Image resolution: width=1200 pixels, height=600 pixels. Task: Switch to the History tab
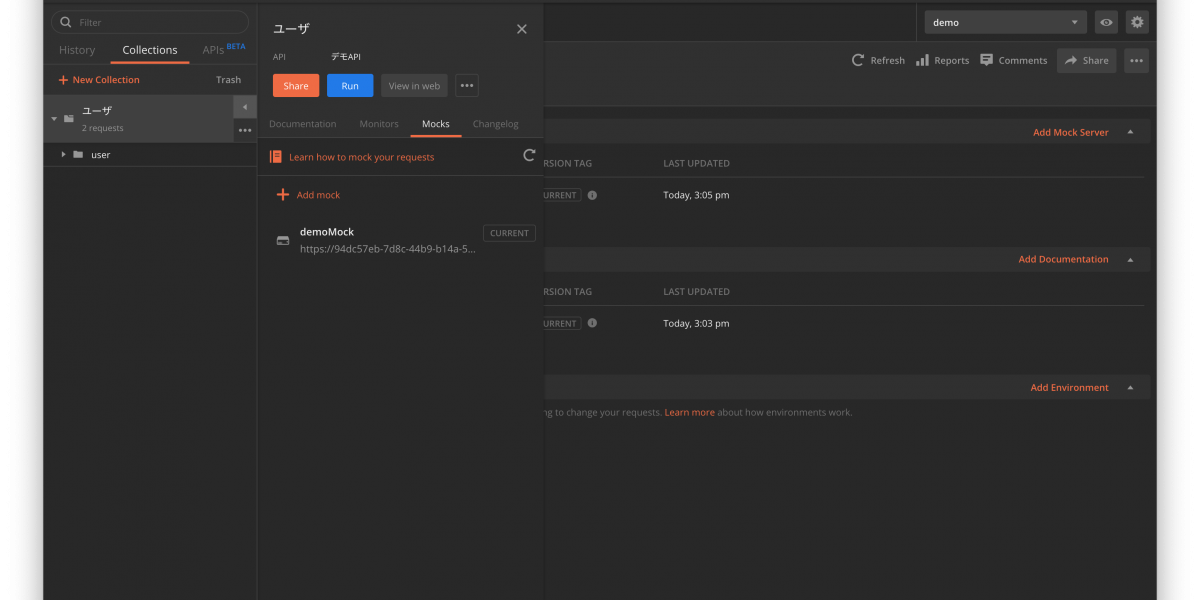(77, 50)
